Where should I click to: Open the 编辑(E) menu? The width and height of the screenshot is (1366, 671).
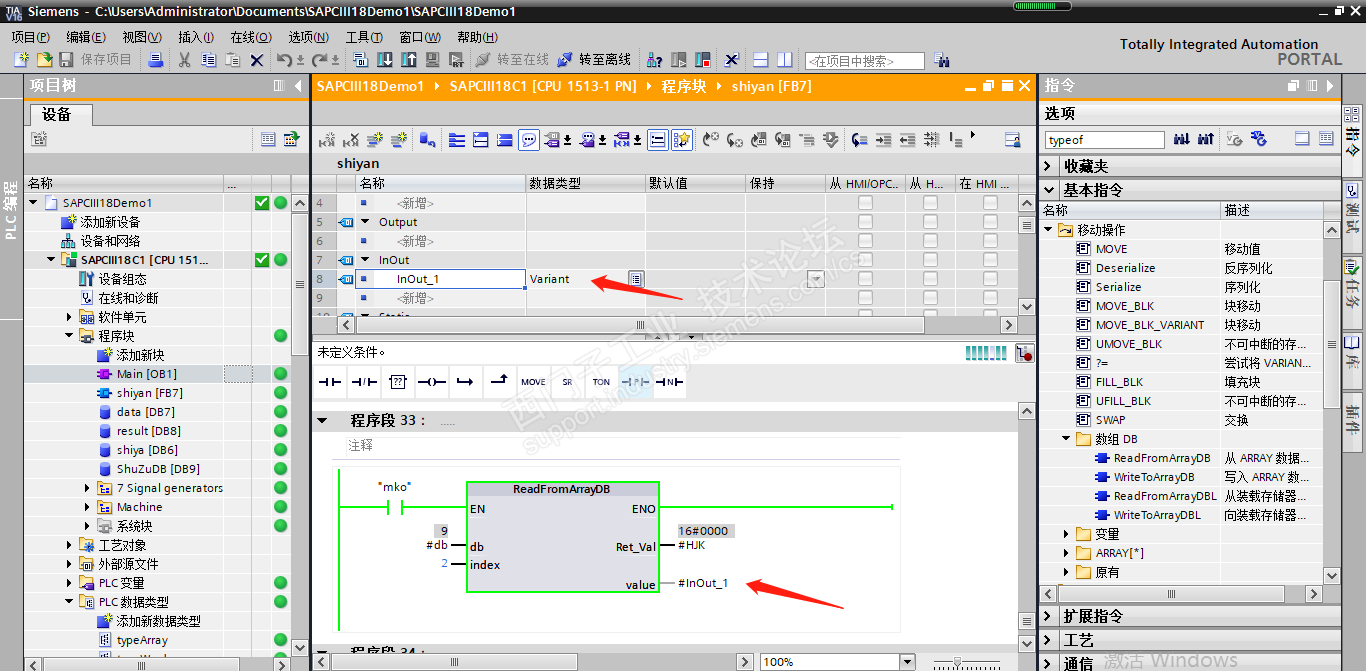[86, 37]
